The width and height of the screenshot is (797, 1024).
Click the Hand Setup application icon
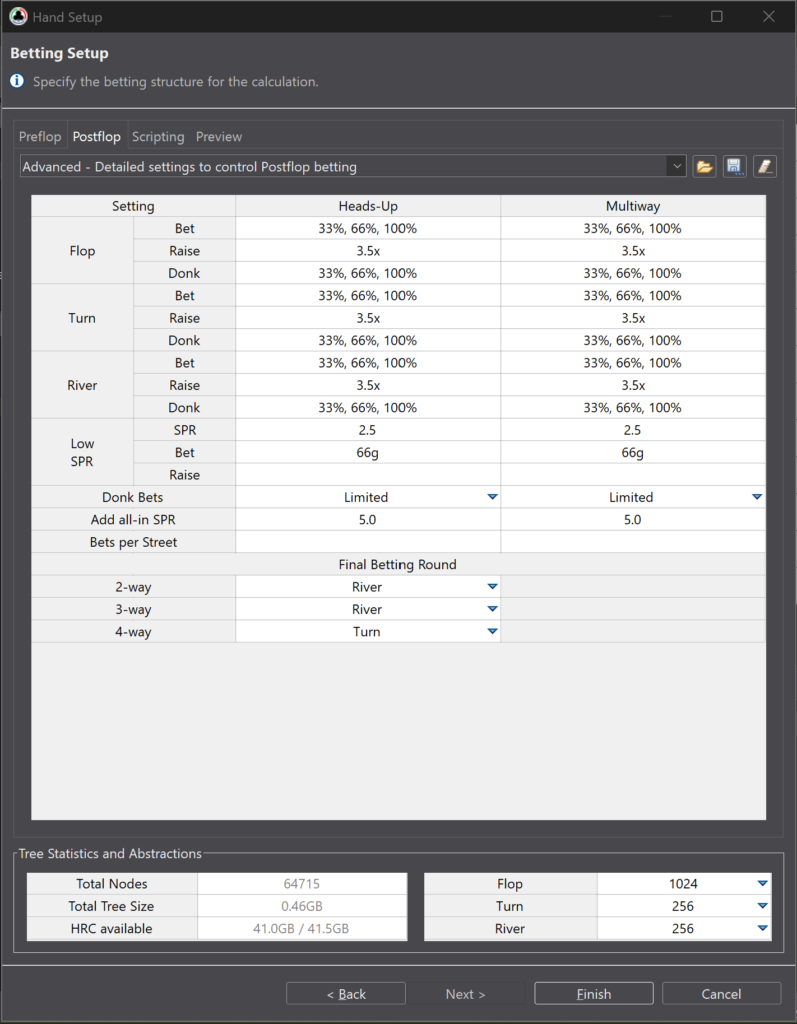click(x=18, y=16)
